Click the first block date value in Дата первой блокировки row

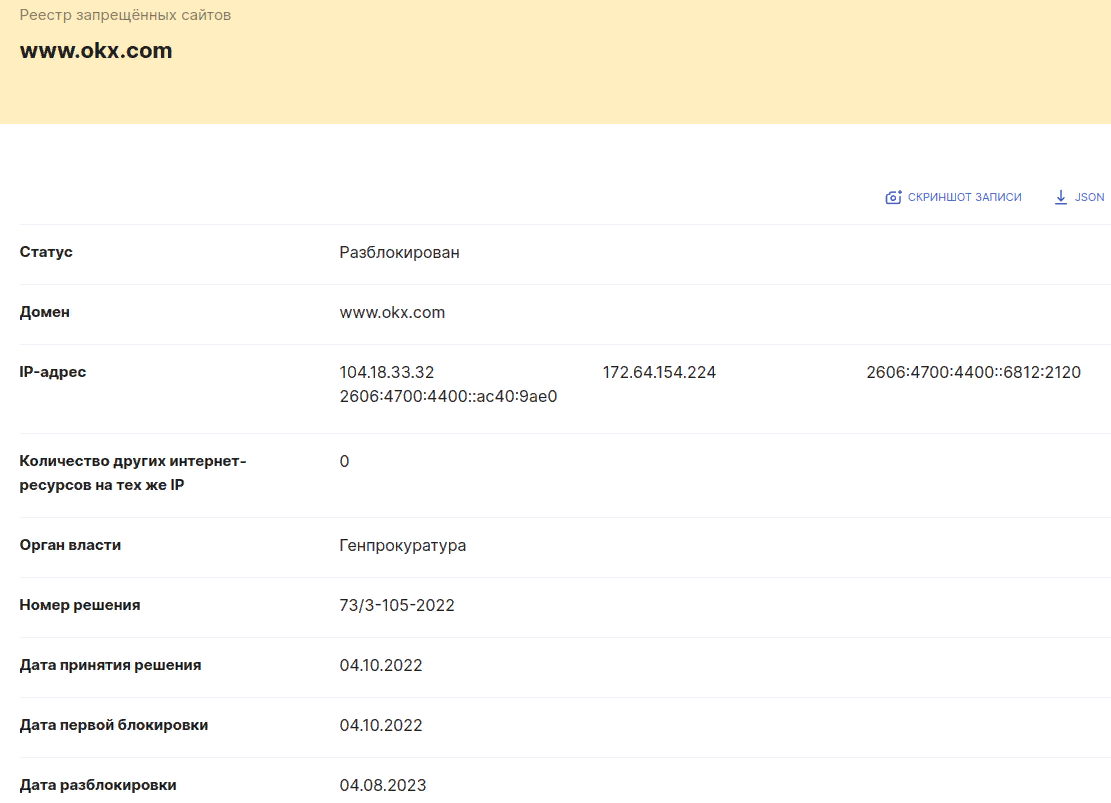[x=381, y=725]
